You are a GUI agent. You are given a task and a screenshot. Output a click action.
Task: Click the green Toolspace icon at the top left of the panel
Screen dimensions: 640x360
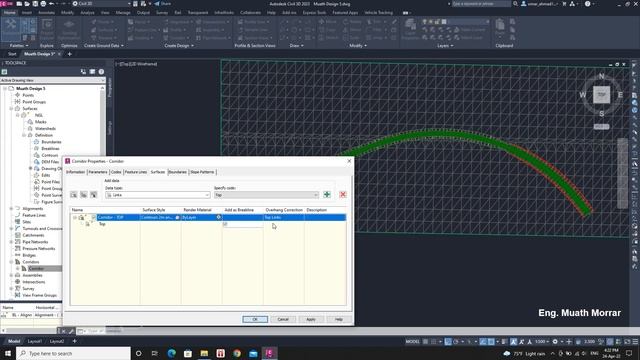click(x=4, y=72)
